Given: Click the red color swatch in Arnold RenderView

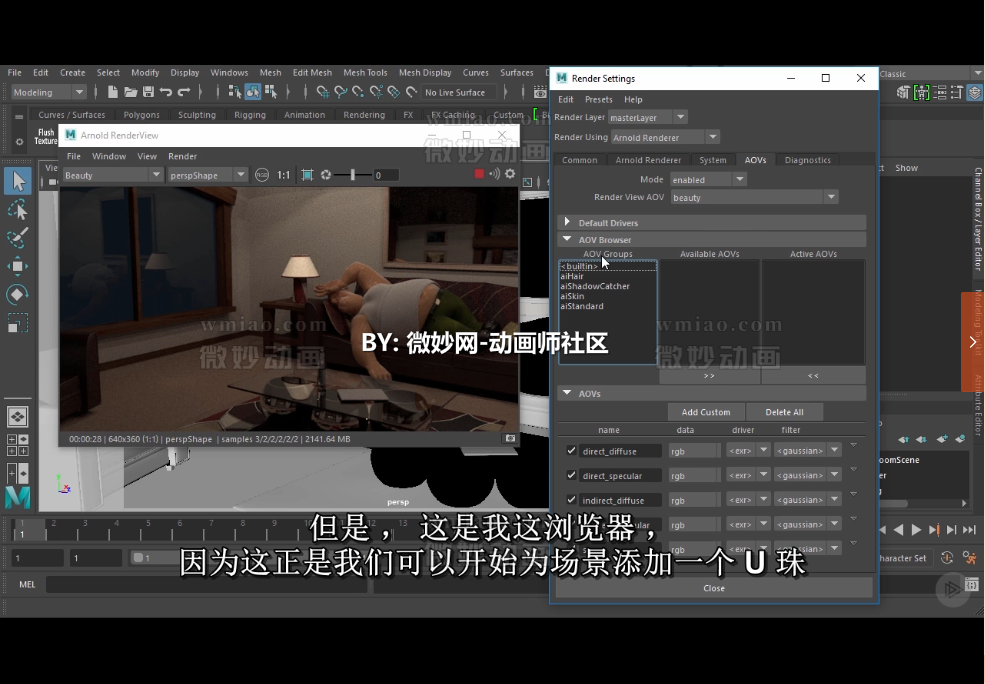Looking at the screenshot, I should (x=480, y=173).
